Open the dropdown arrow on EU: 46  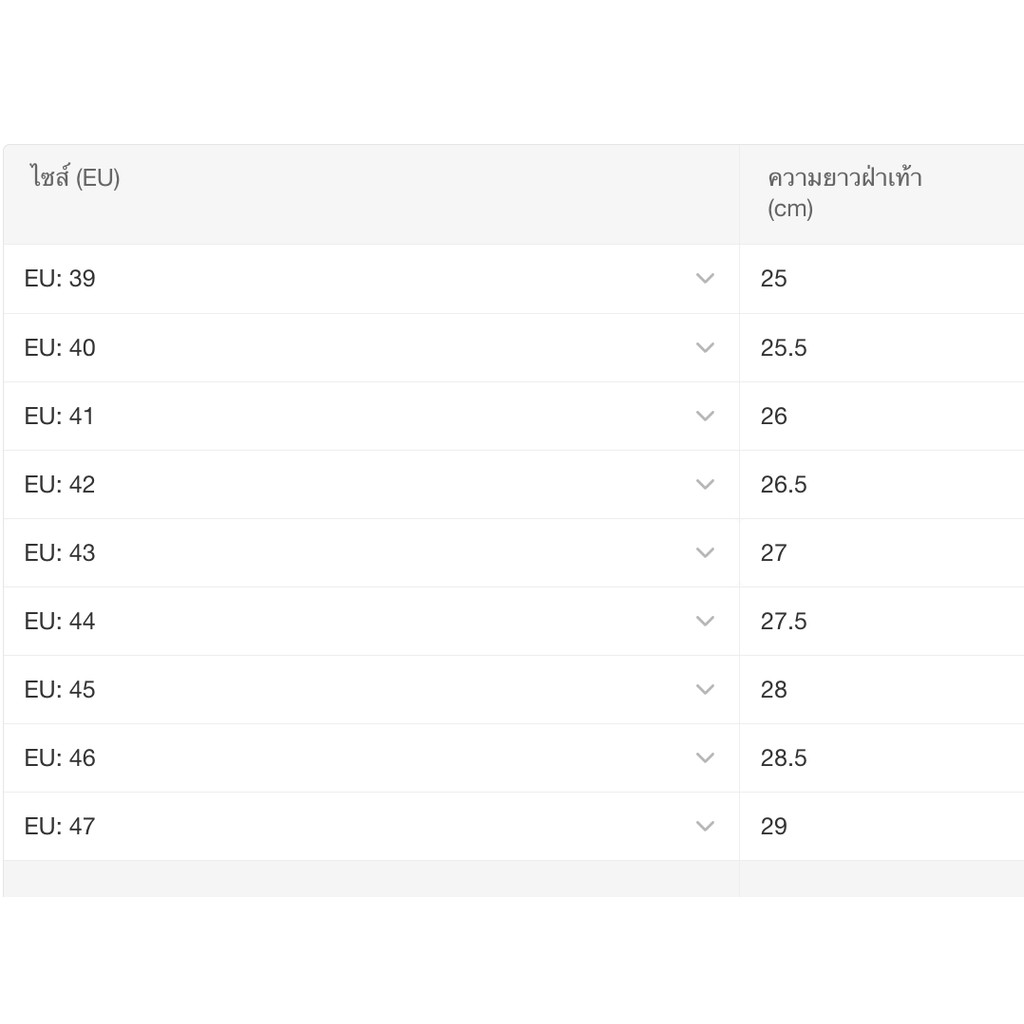point(705,758)
